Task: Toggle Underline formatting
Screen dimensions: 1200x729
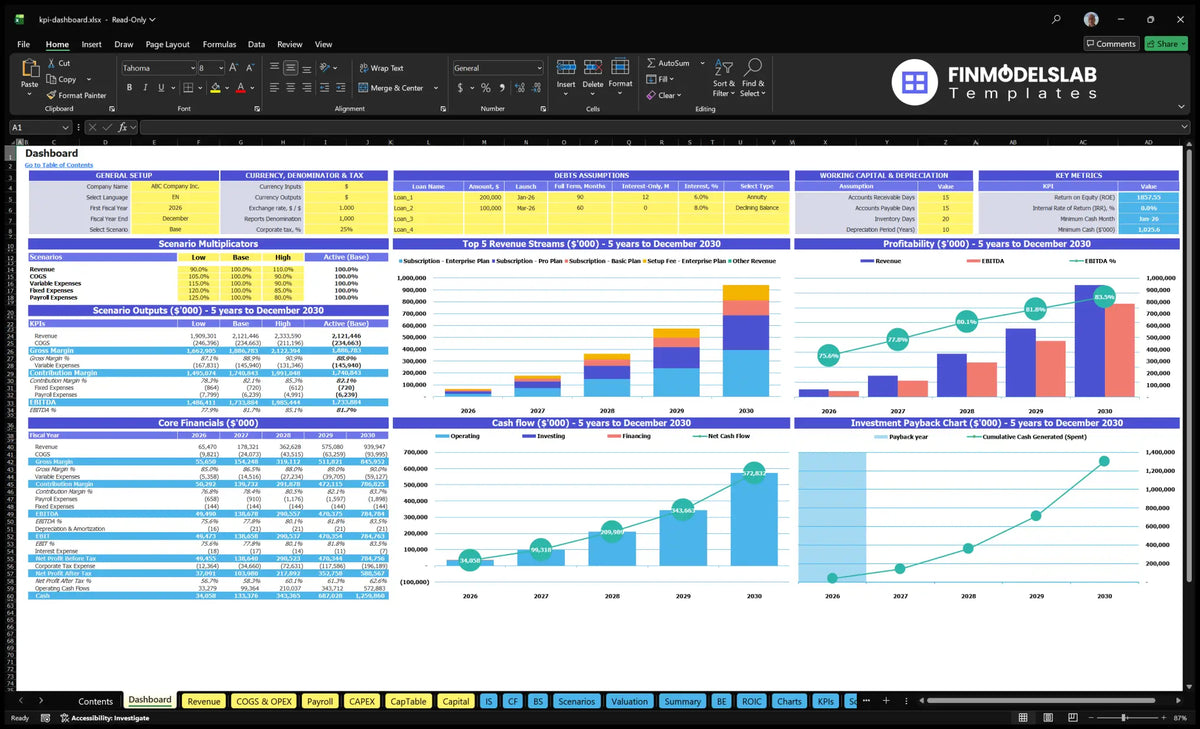Action: (x=159, y=88)
